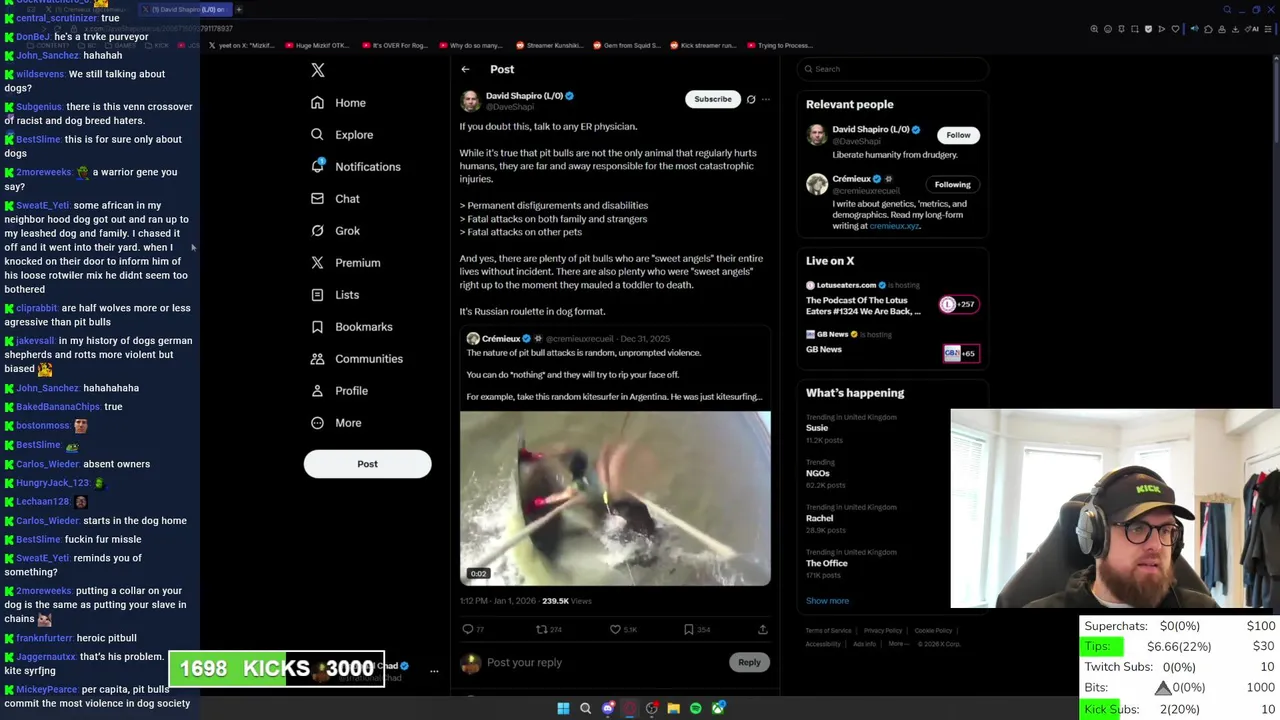
Task: Open File Explorer from the taskbar
Action: click(673, 709)
